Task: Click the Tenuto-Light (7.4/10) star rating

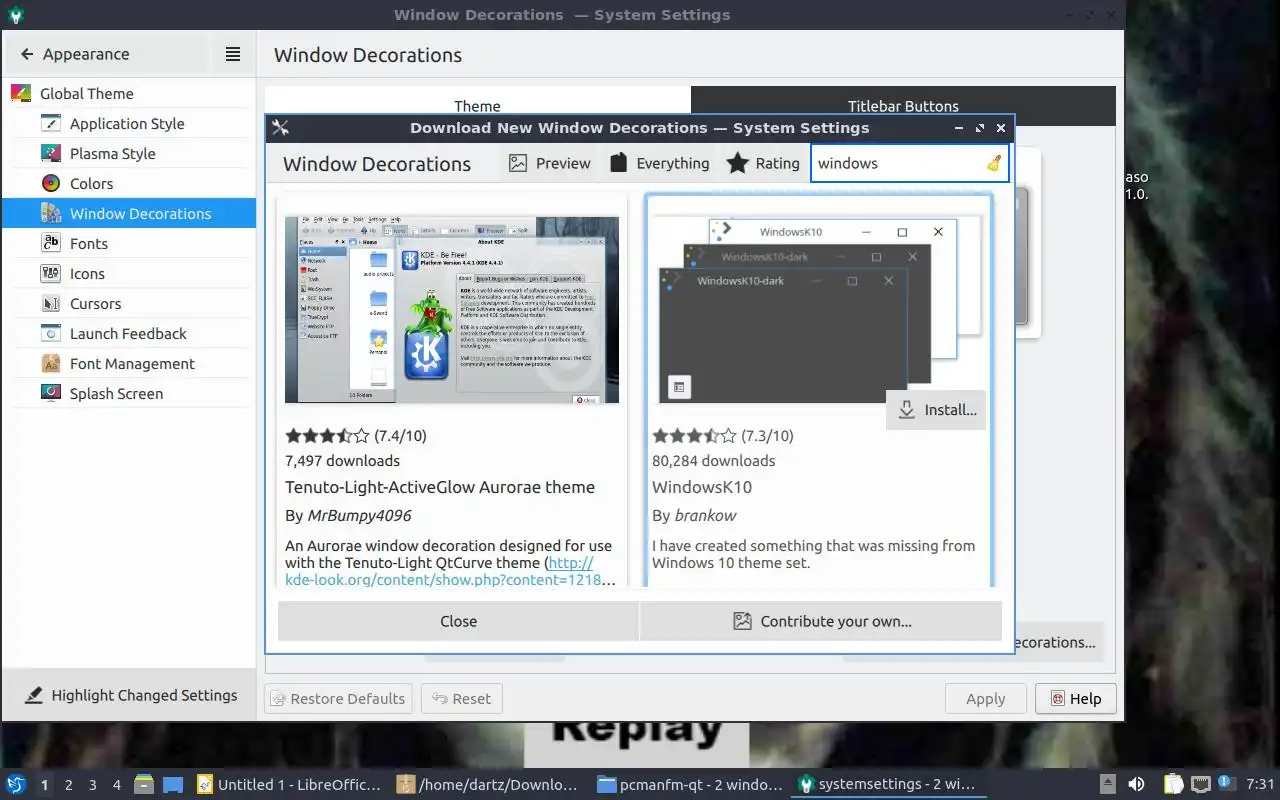Action: pos(356,436)
